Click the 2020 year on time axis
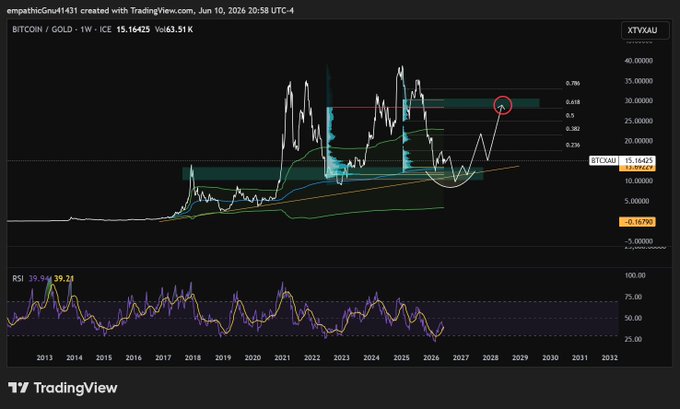 coord(252,358)
